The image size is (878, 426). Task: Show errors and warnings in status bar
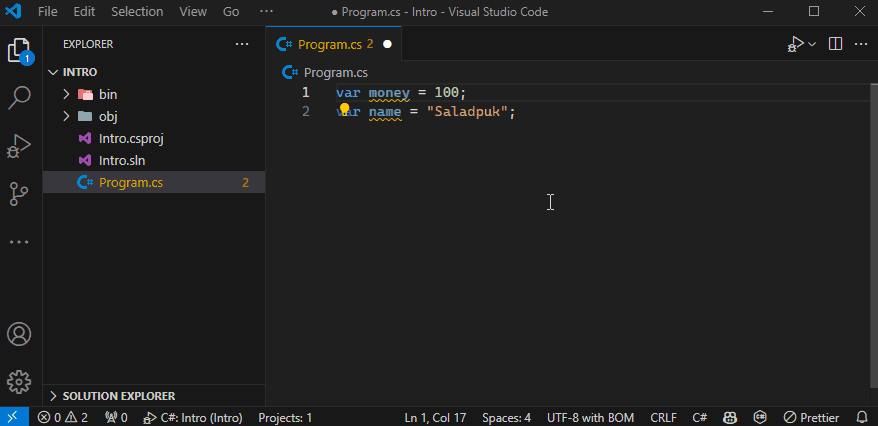click(x=63, y=418)
